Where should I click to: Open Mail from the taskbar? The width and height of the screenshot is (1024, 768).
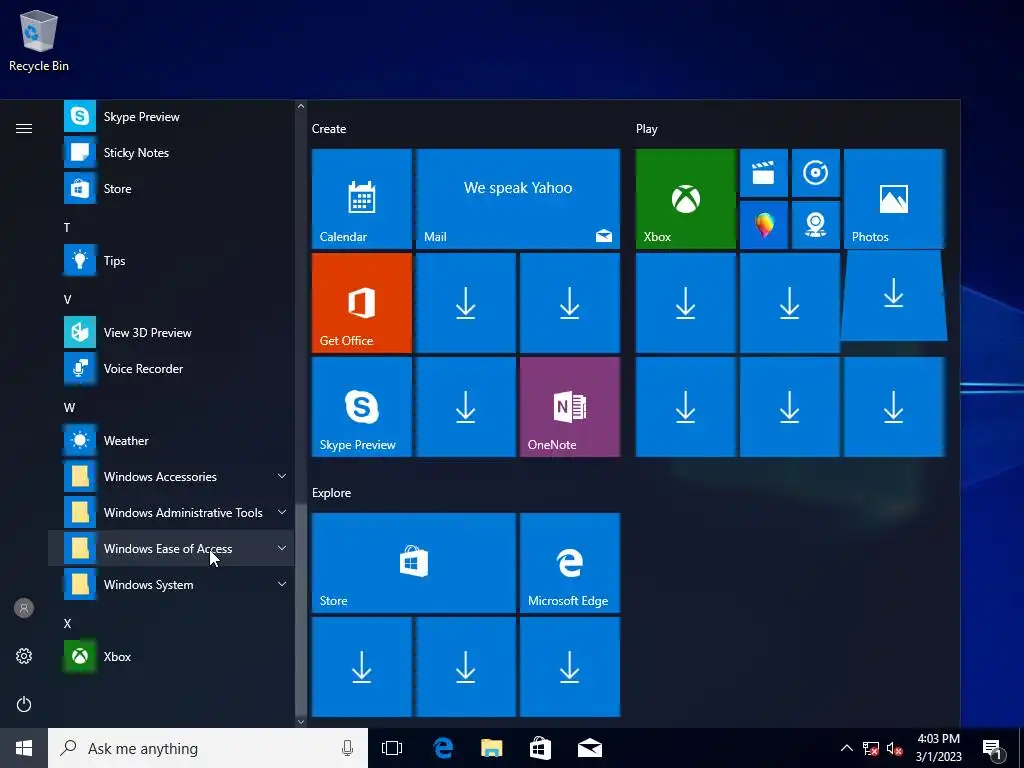point(590,748)
